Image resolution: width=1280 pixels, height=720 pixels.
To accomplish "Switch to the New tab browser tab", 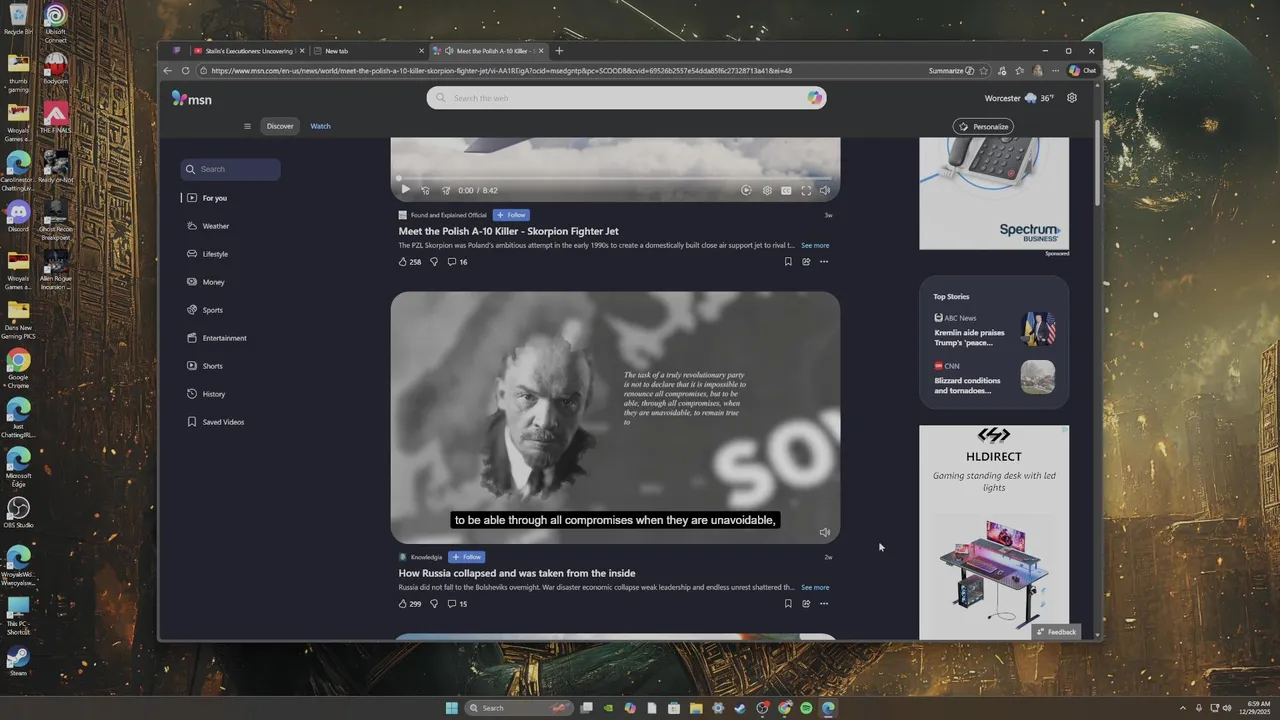I will tap(366, 51).
